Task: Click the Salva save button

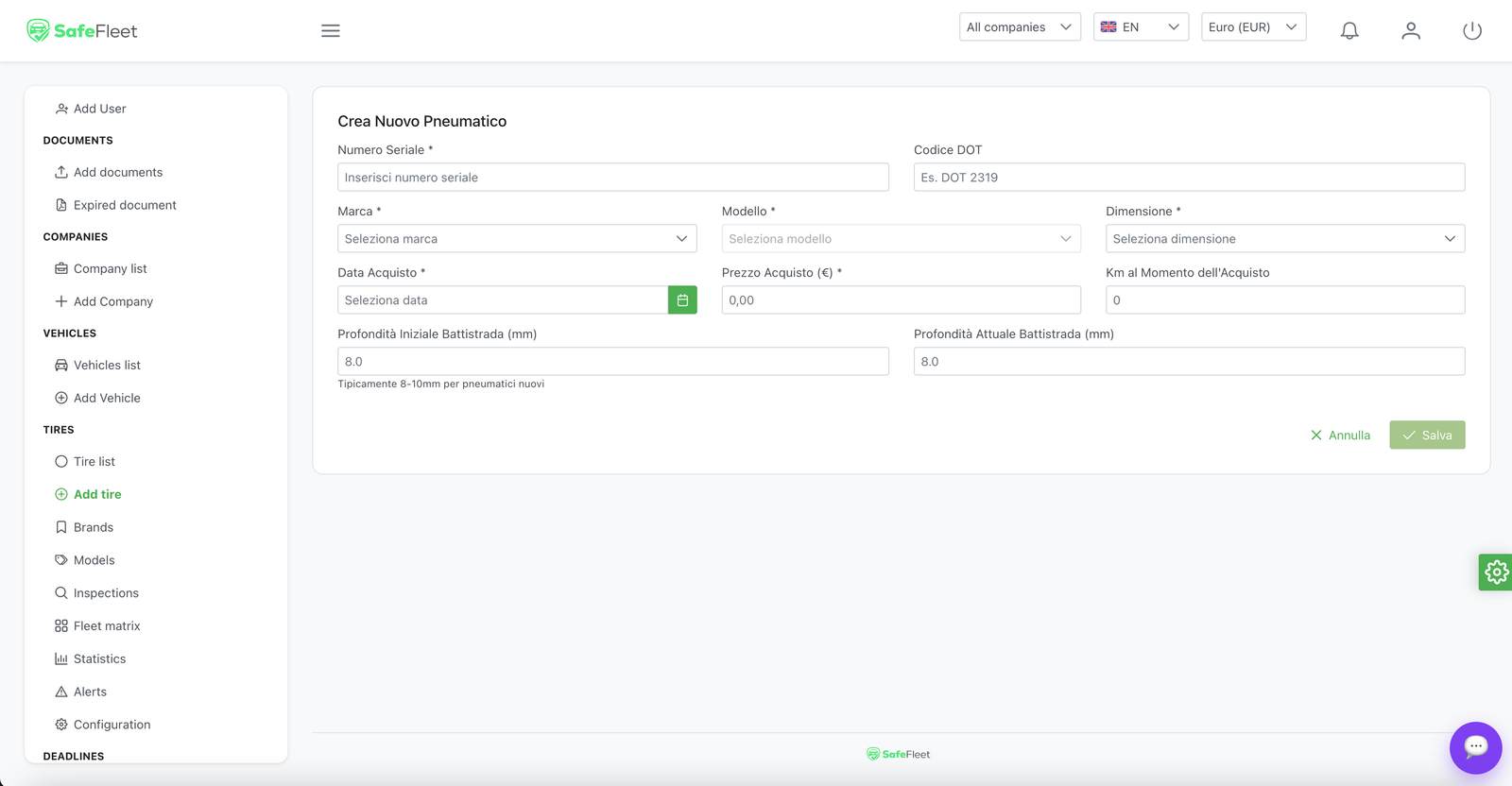Action: [x=1427, y=435]
